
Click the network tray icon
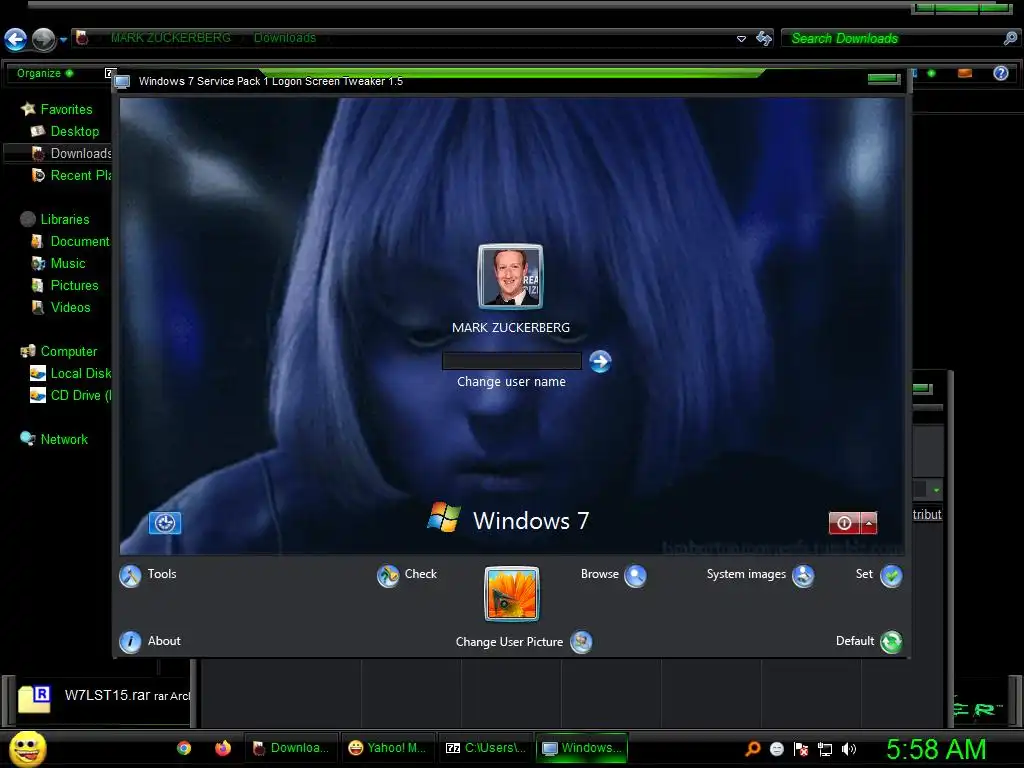825,749
